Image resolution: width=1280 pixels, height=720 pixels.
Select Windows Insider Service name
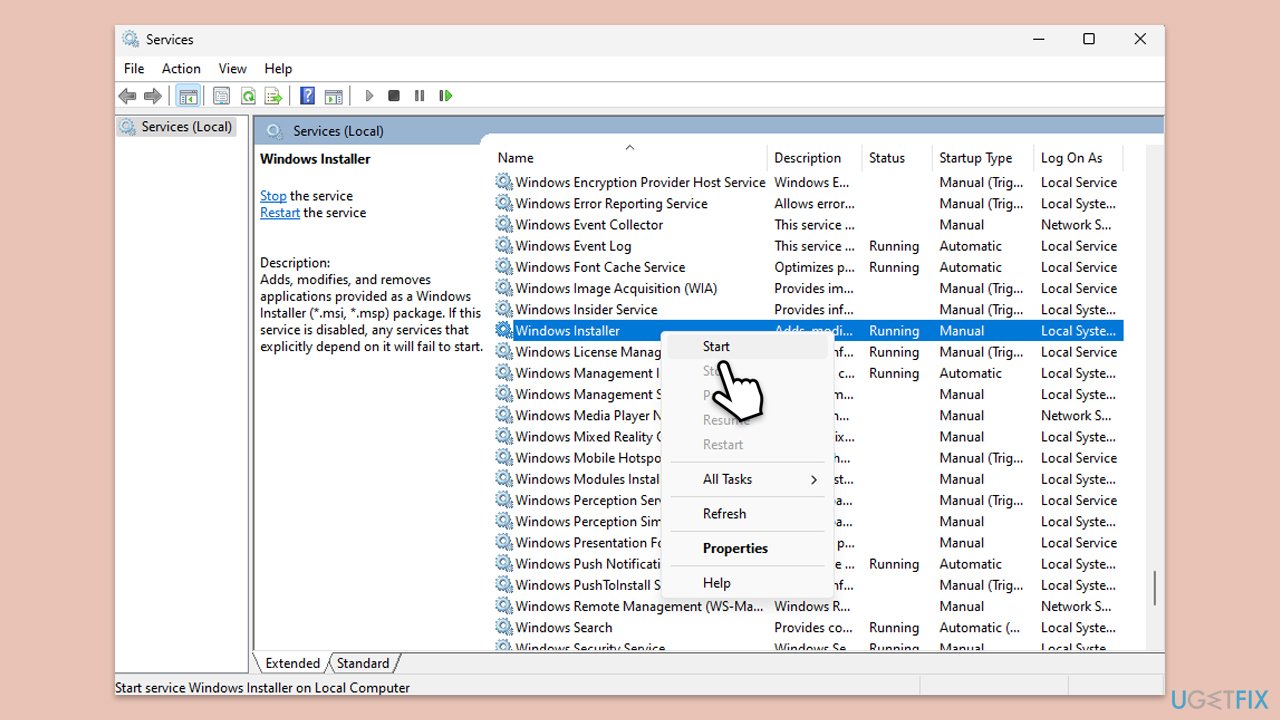tap(586, 310)
